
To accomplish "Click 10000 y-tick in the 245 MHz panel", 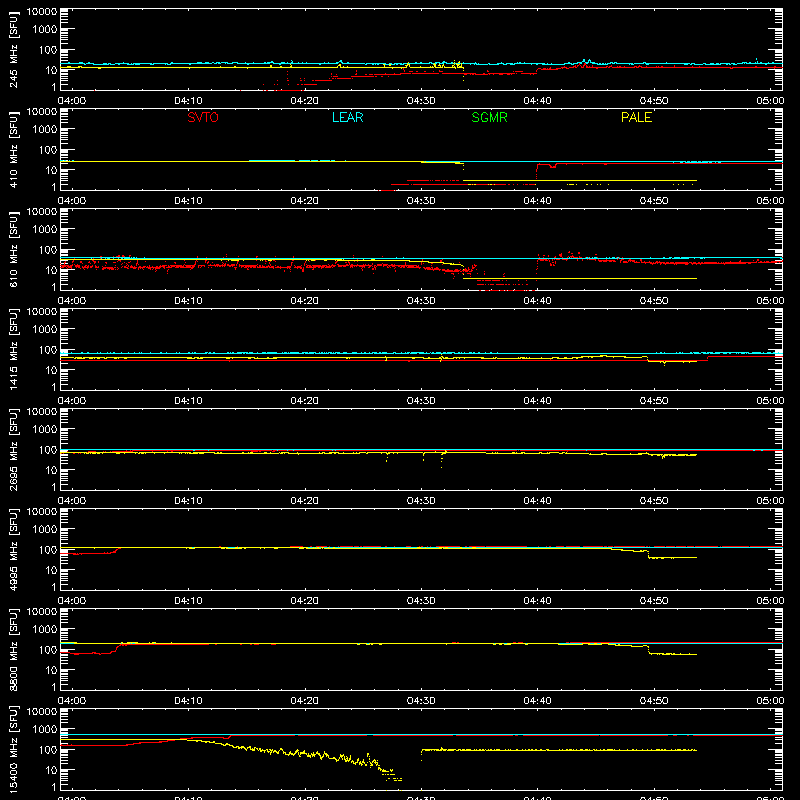I will pos(42,12).
